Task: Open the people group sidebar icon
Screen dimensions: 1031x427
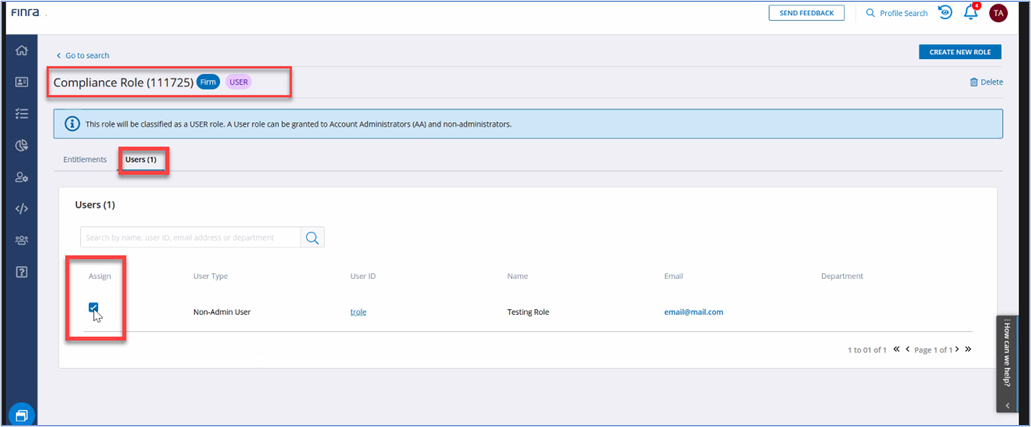Action: pos(21,241)
